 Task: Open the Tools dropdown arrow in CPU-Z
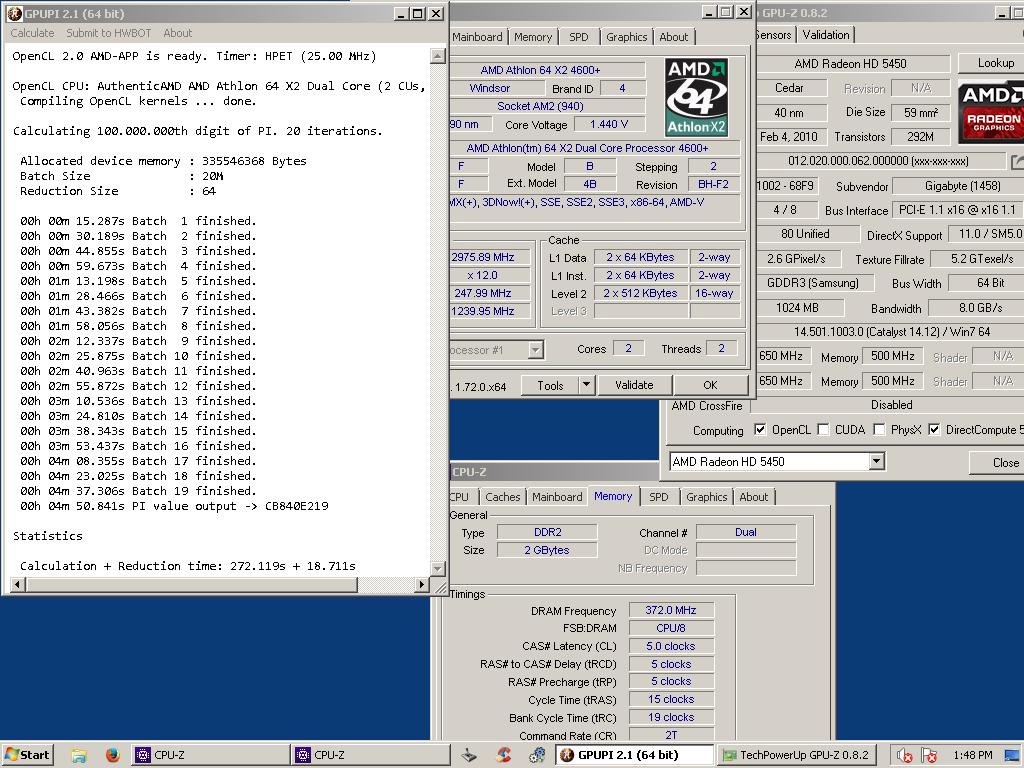pos(586,385)
